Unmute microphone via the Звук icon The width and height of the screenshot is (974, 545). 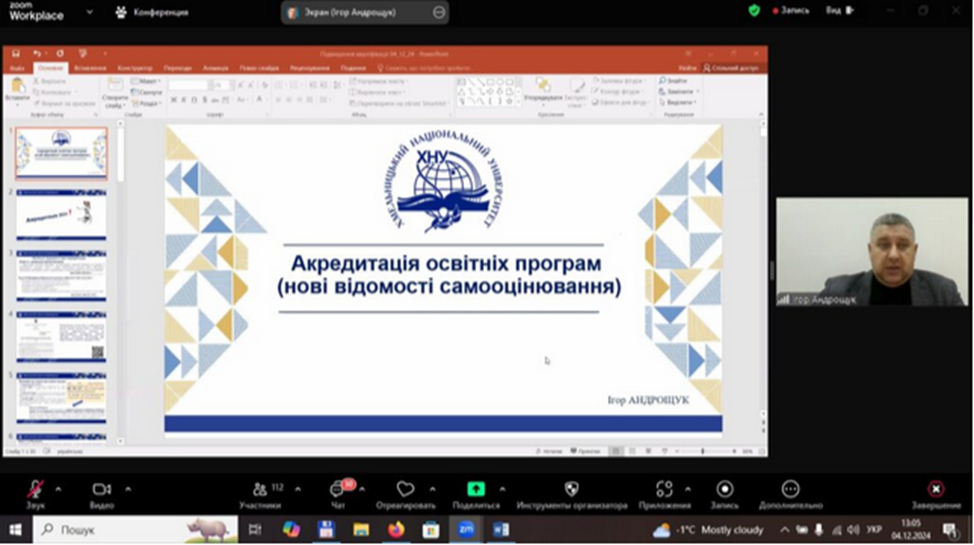(35, 495)
